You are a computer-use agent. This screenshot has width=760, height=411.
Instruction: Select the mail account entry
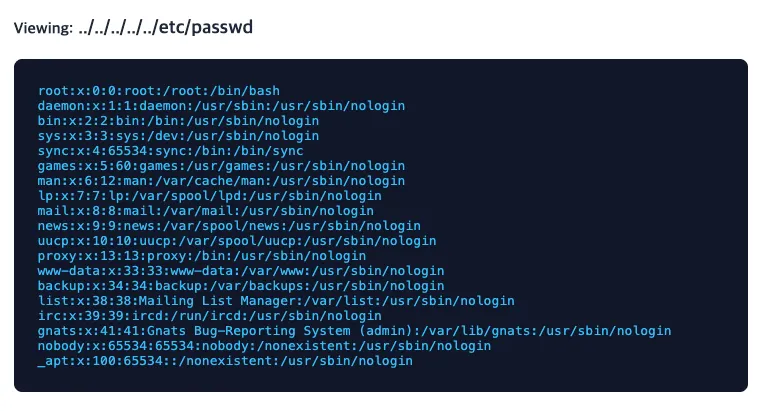206,210
